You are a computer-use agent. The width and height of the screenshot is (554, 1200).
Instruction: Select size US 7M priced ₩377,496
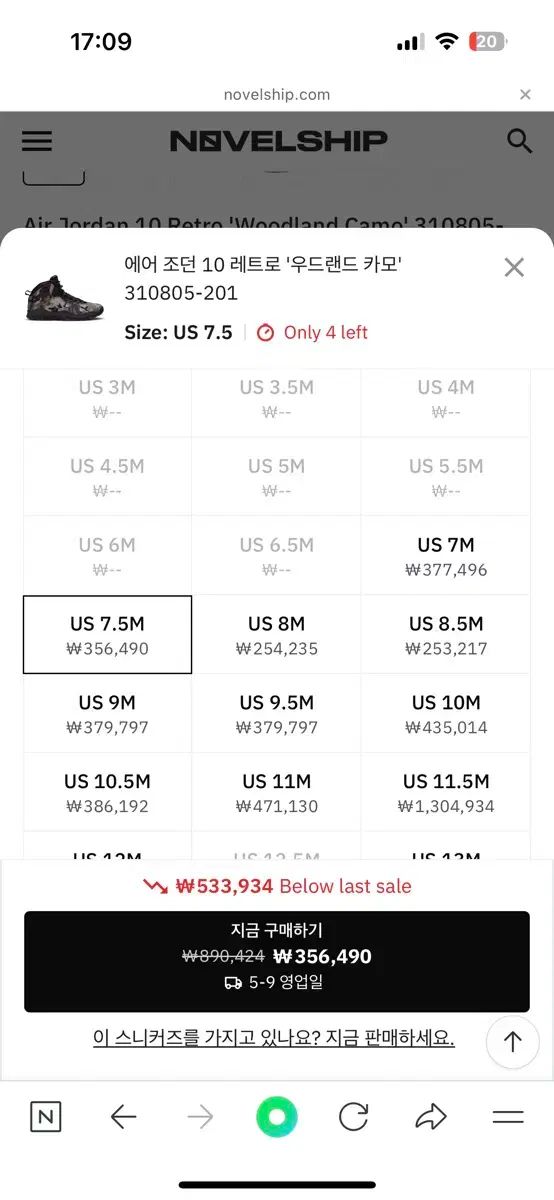coord(446,556)
